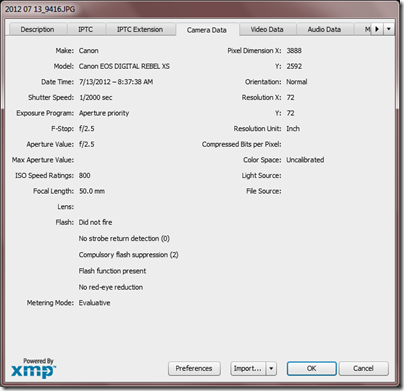This screenshot has width=404, height=391.
Task: Select Make value "Canon"
Action: tap(89, 51)
